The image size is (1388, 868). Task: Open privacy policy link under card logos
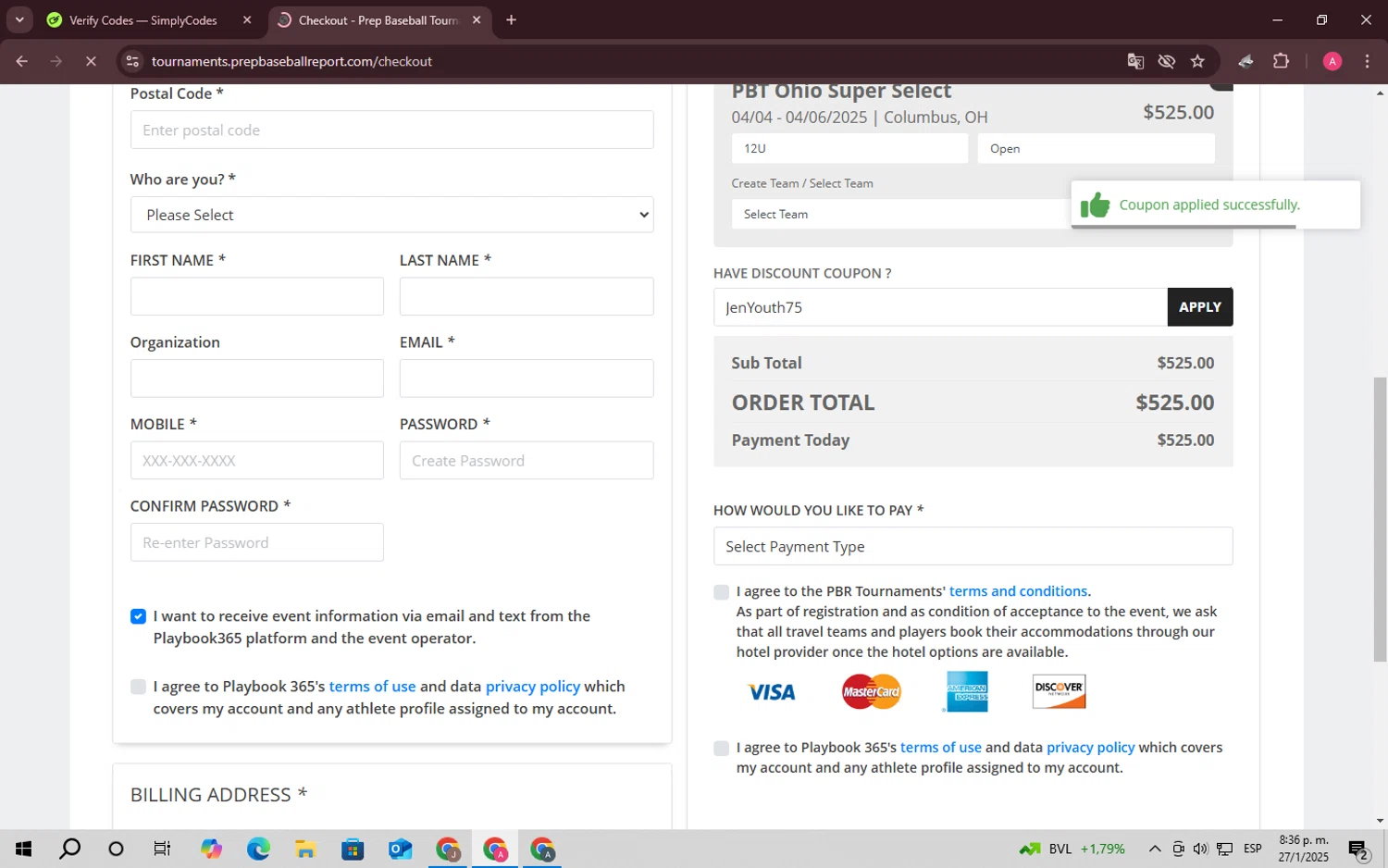pyautogui.click(x=1090, y=748)
